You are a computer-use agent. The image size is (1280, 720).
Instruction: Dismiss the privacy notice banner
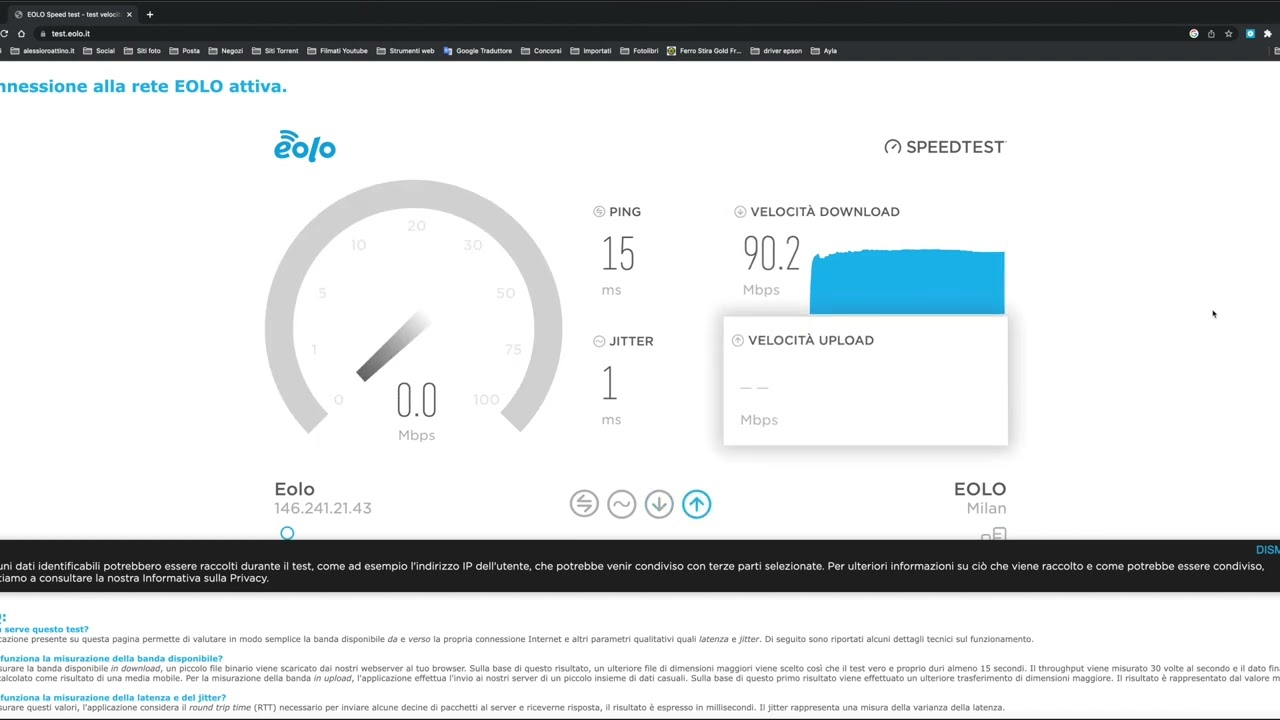pyautogui.click(x=1268, y=550)
